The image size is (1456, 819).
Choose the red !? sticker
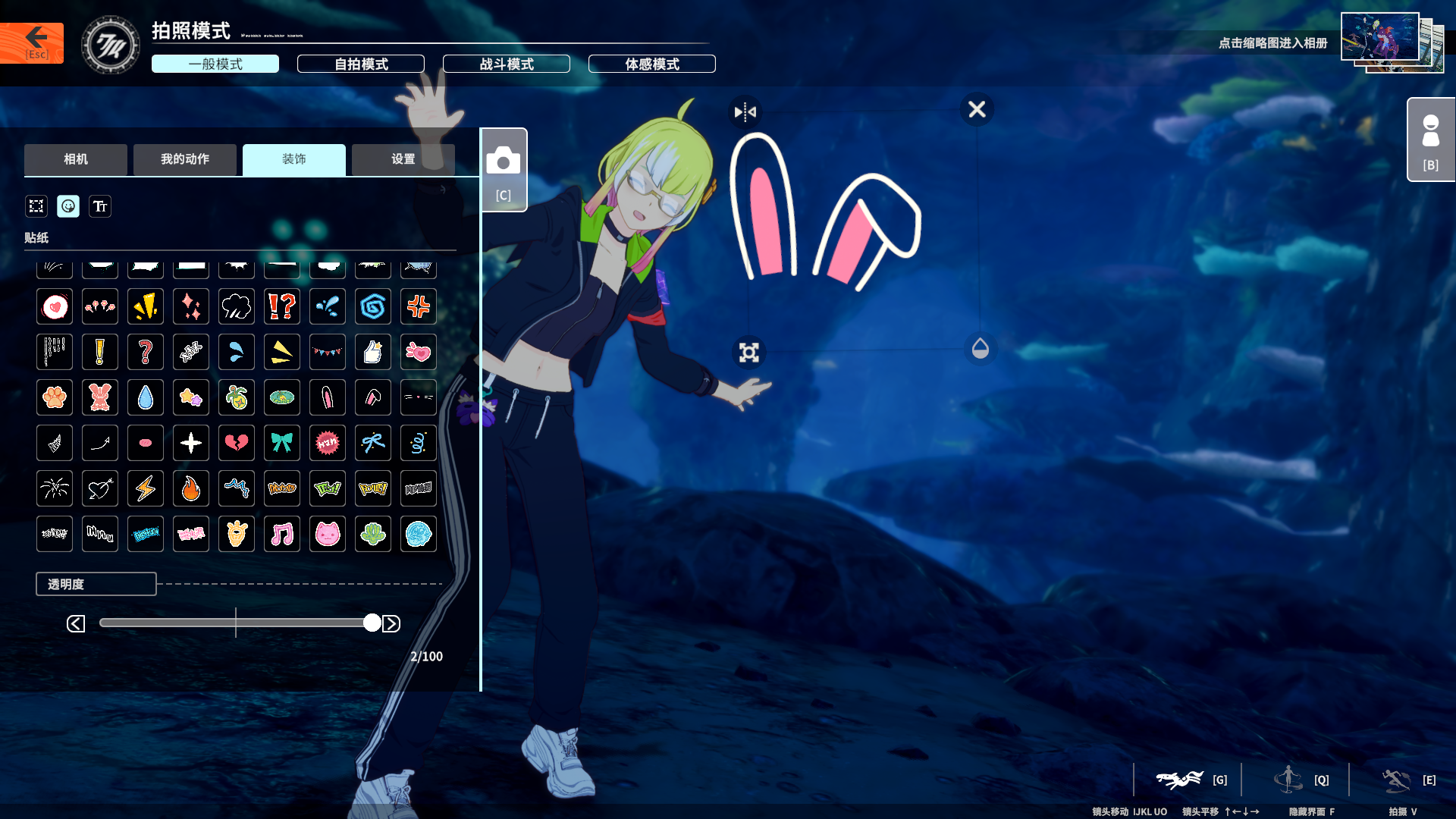pos(282,306)
